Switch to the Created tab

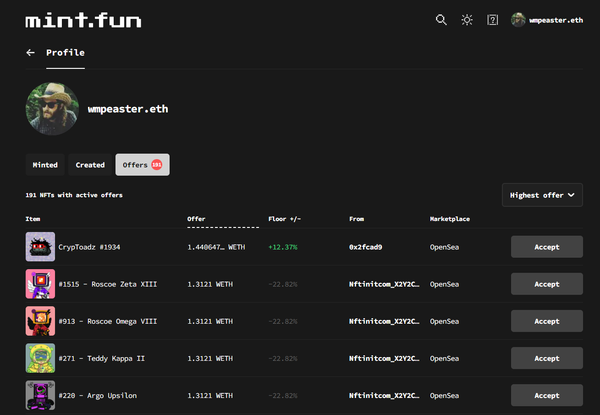tap(90, 165)
